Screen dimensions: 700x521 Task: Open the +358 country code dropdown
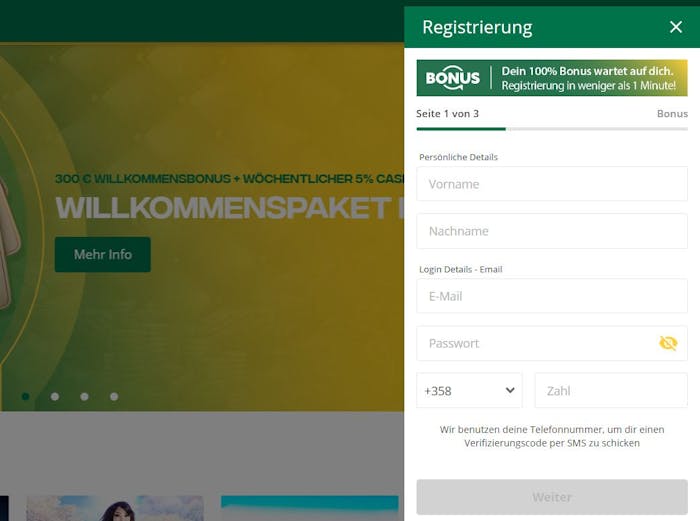[469, 391]
